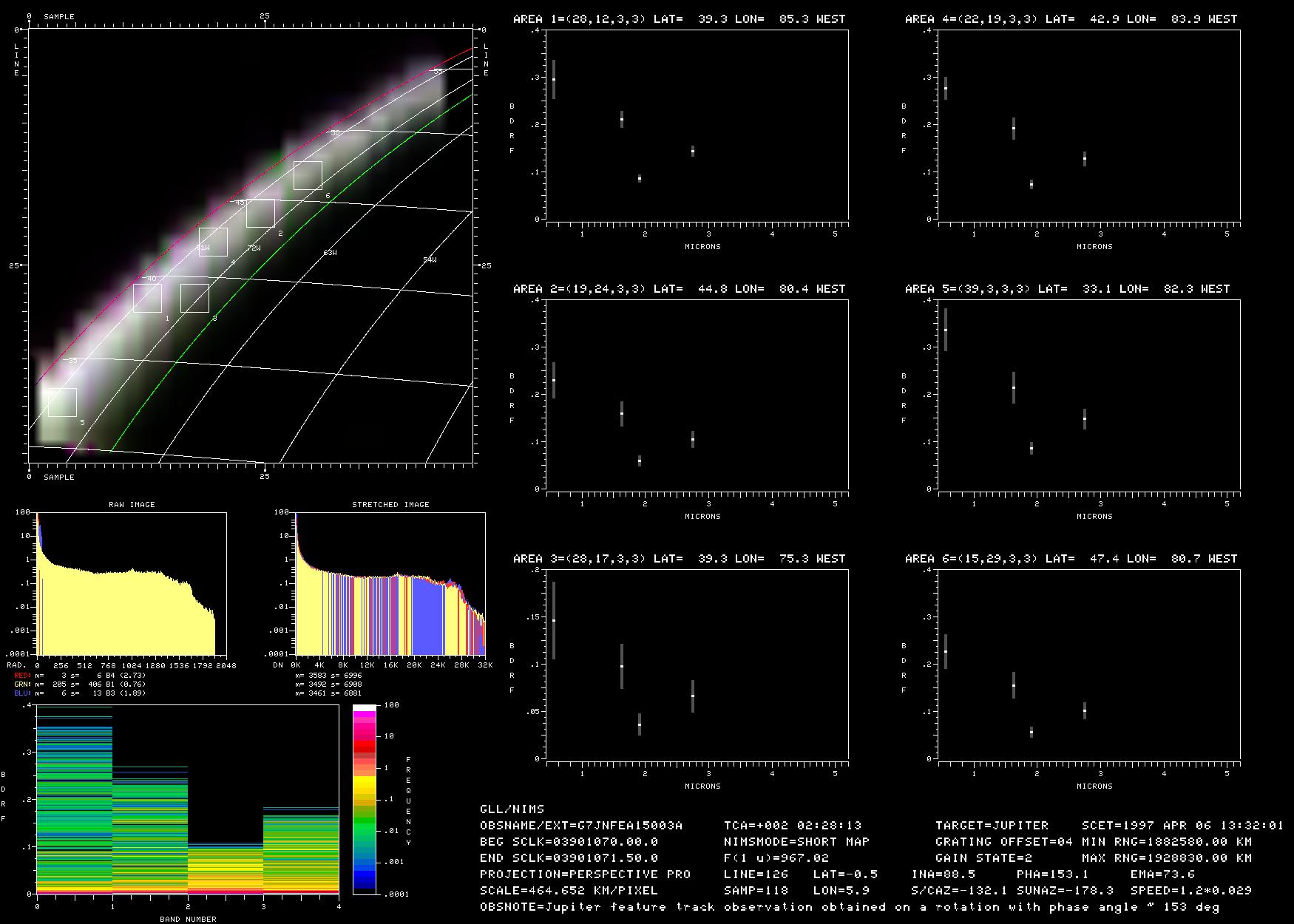1294x924 pixels.
Task: Click the GAIN STATE=2 text
Action: click(983, 858)
